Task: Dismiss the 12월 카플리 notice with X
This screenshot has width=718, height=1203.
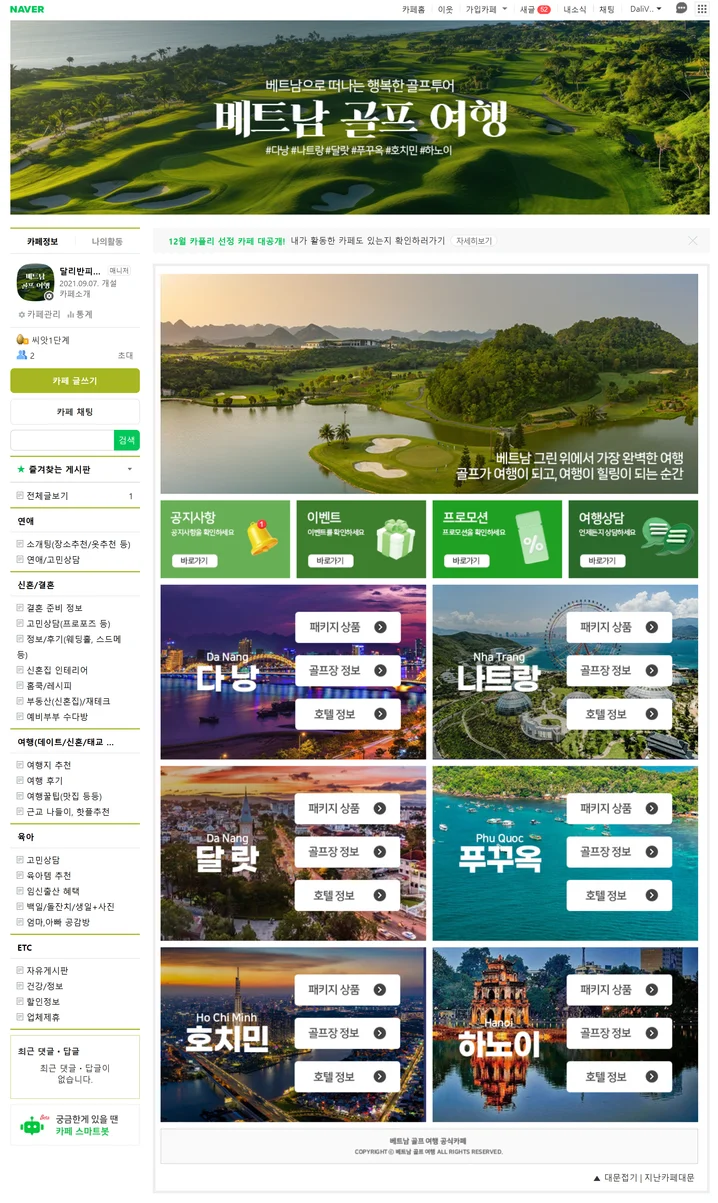Action: 693,241
